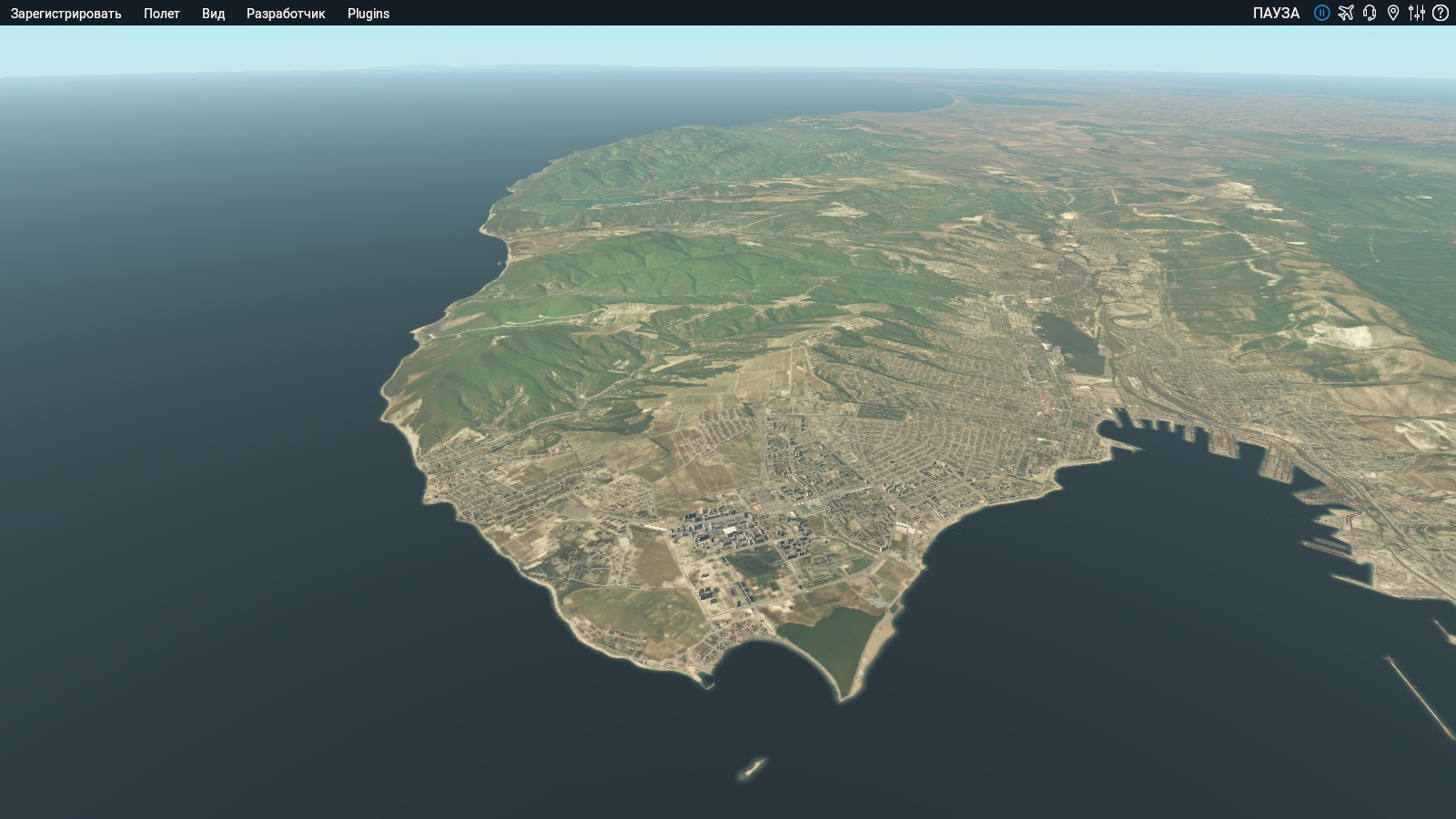The height and width of the screenshot is (819, 1456).
Task: Open help via question mark icon
Action: (1441, 13)
